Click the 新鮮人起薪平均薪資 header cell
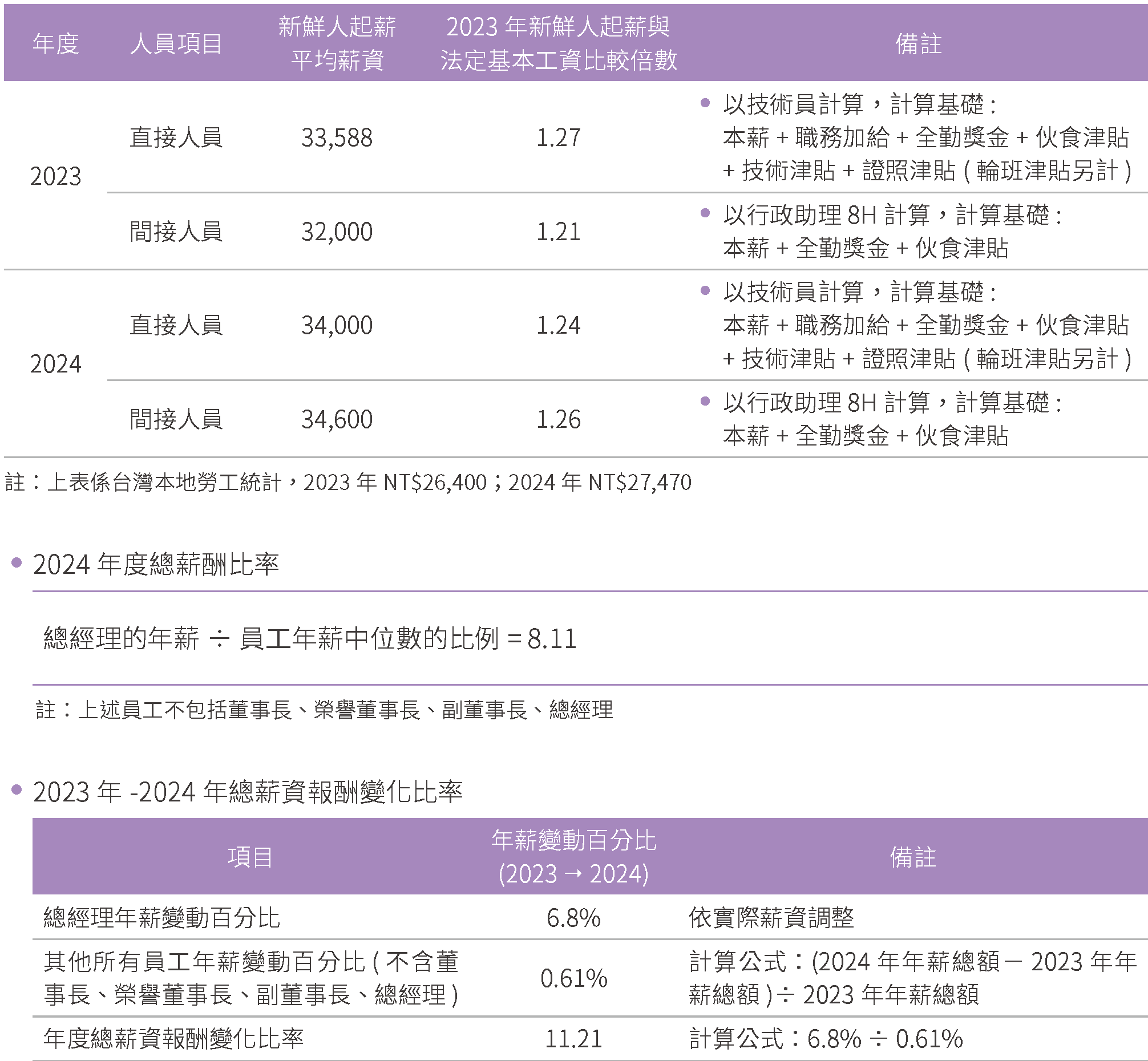 (x=337, y=43)
